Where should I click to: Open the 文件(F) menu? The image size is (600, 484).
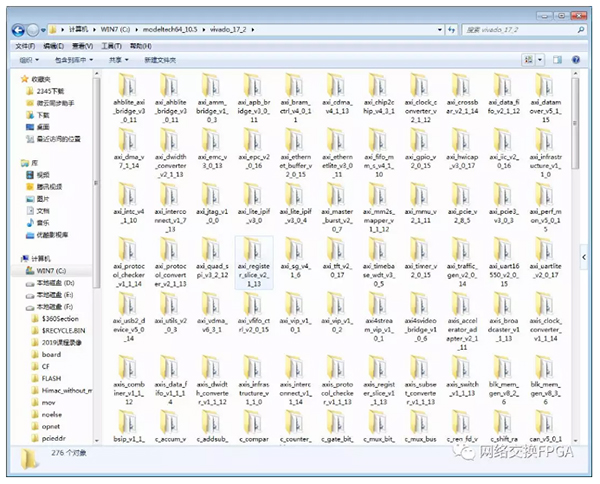(x=25, y=47)
